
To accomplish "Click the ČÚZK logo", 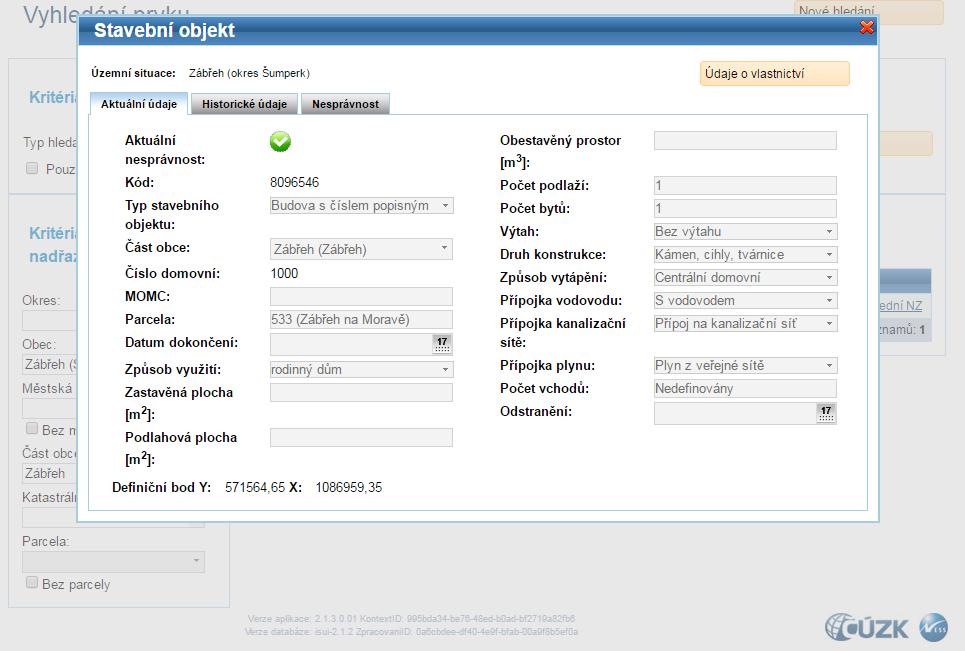I will pos(867,628).
